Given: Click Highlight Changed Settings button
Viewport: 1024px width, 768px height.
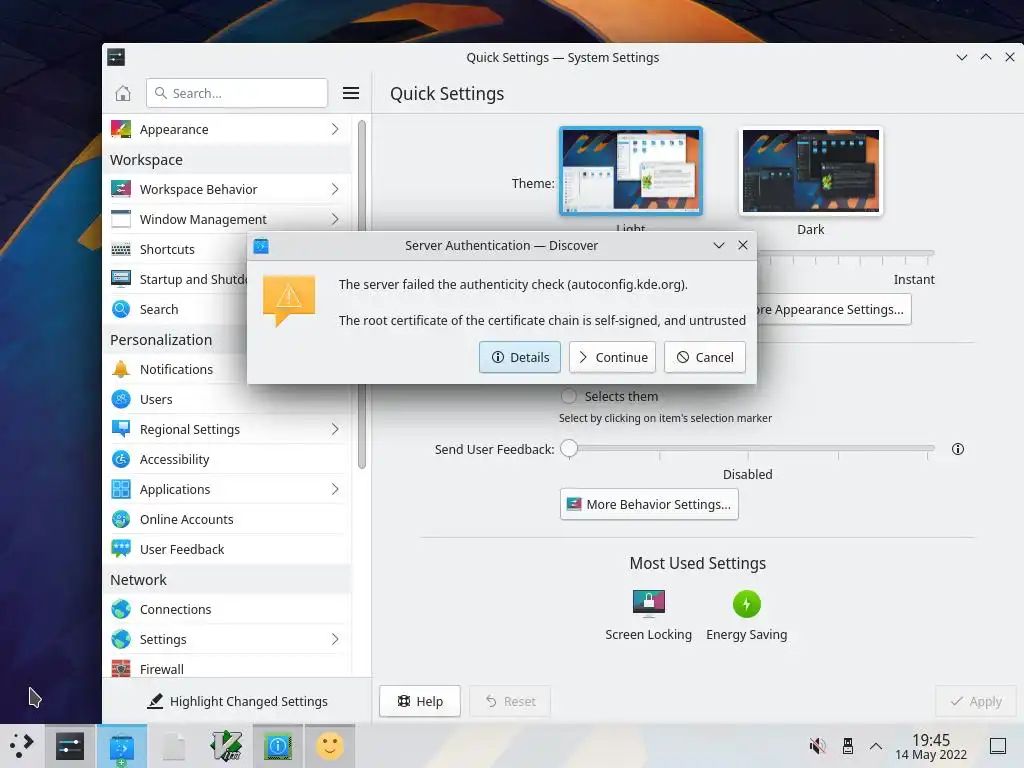Looking at the screenshot, I should coord(238,701).
